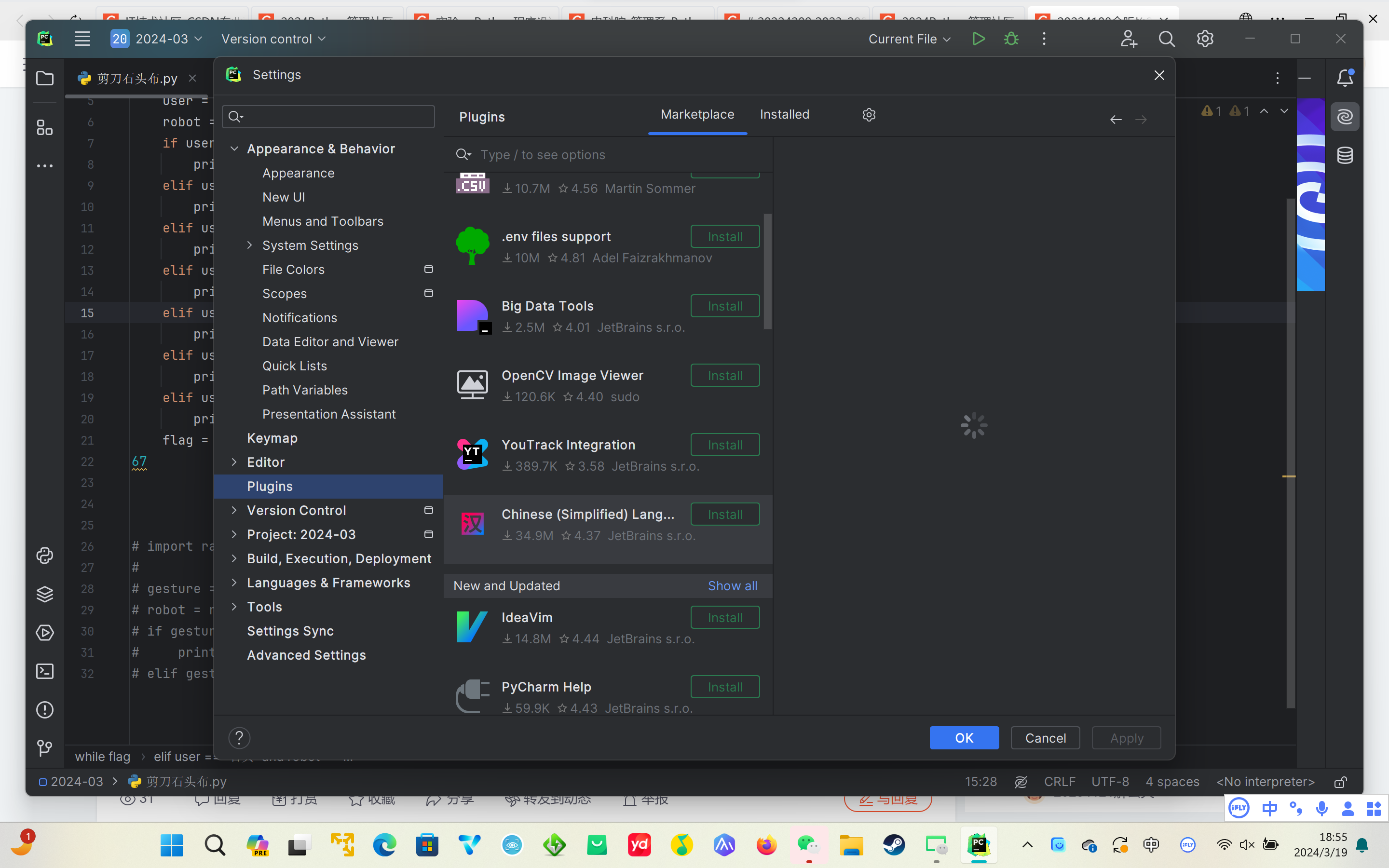Image resolution: width=1389 pixels, height=868 pixels.
Task: Switch to the Installed plugins tab
Action: tap(784, 115)
